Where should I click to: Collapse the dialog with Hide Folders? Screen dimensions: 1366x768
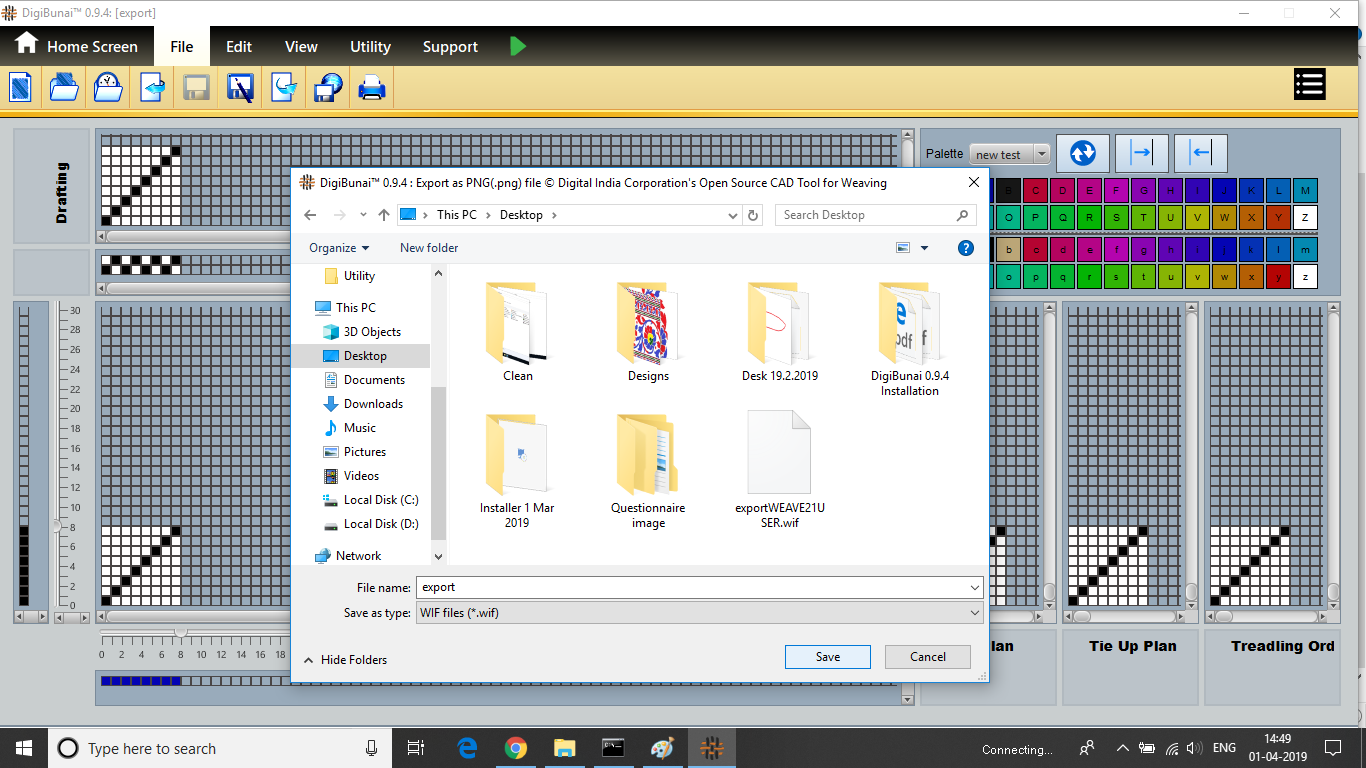pyautogui.click(x=345, y=660)
